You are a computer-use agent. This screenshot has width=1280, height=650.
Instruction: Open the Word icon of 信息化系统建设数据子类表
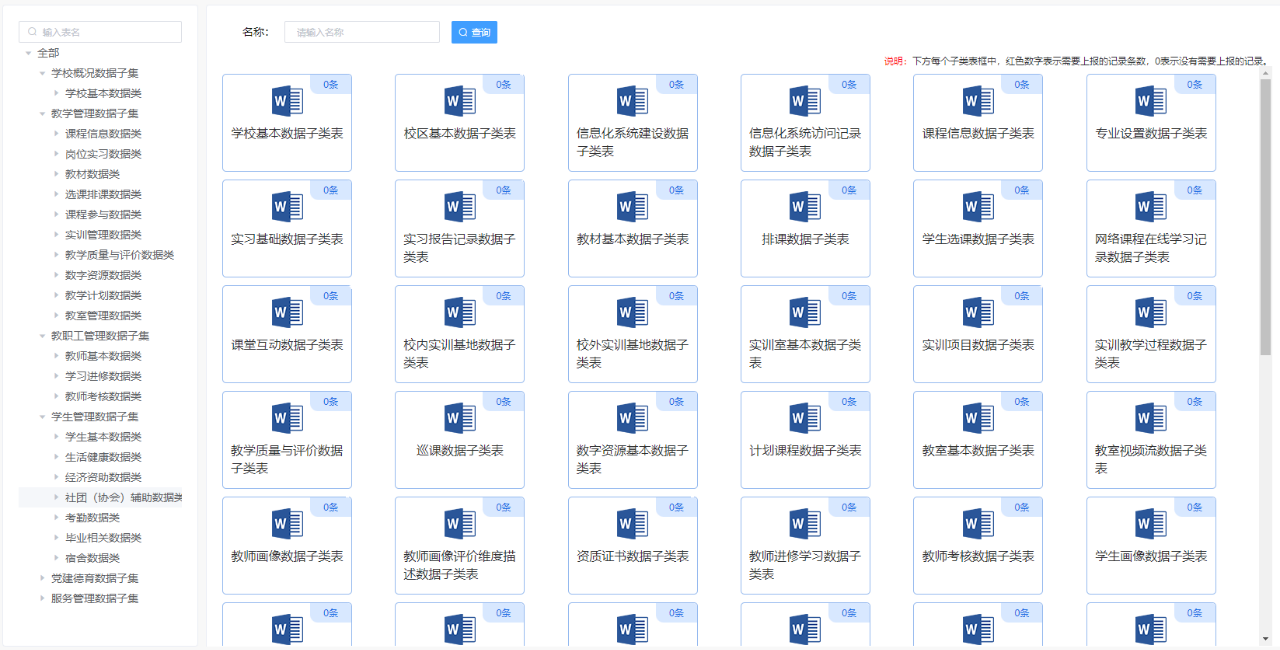(632, 101)
